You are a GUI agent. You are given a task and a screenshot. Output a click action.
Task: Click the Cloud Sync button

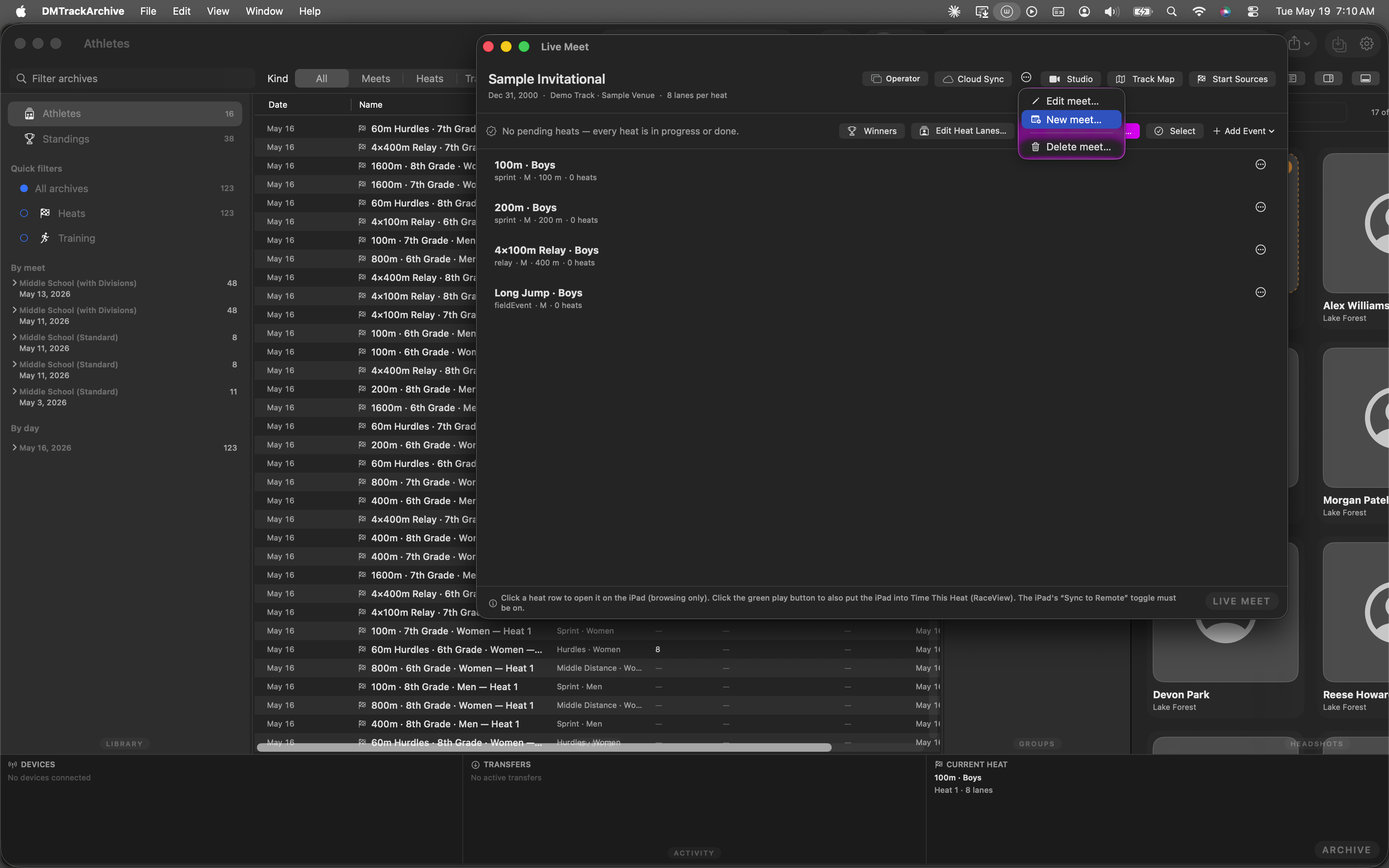[973, 79]
